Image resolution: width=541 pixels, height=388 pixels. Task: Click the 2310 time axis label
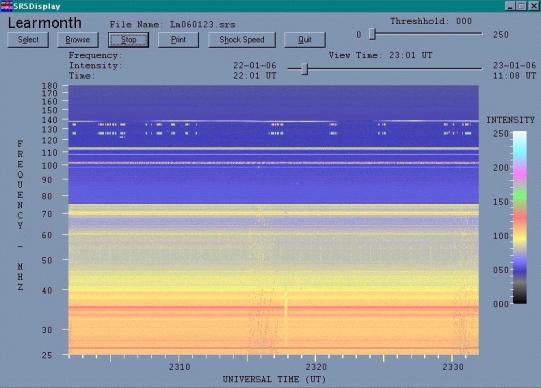179,367
